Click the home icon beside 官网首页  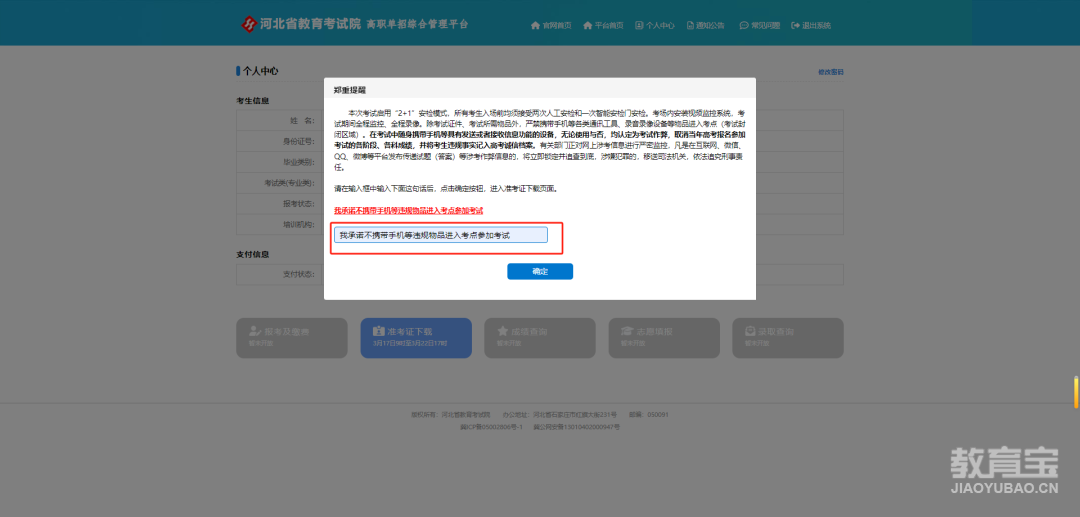pyautogui.click(x=535, y=25)
